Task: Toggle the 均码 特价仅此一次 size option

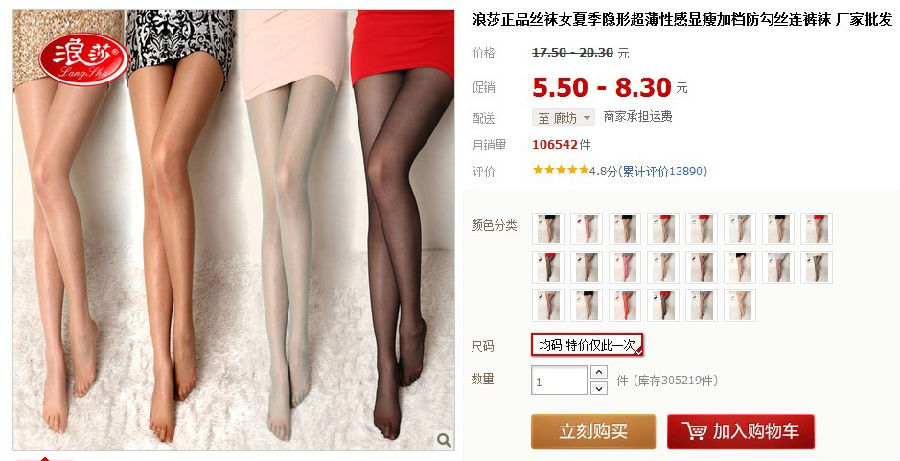Action: tap(587, 345)
